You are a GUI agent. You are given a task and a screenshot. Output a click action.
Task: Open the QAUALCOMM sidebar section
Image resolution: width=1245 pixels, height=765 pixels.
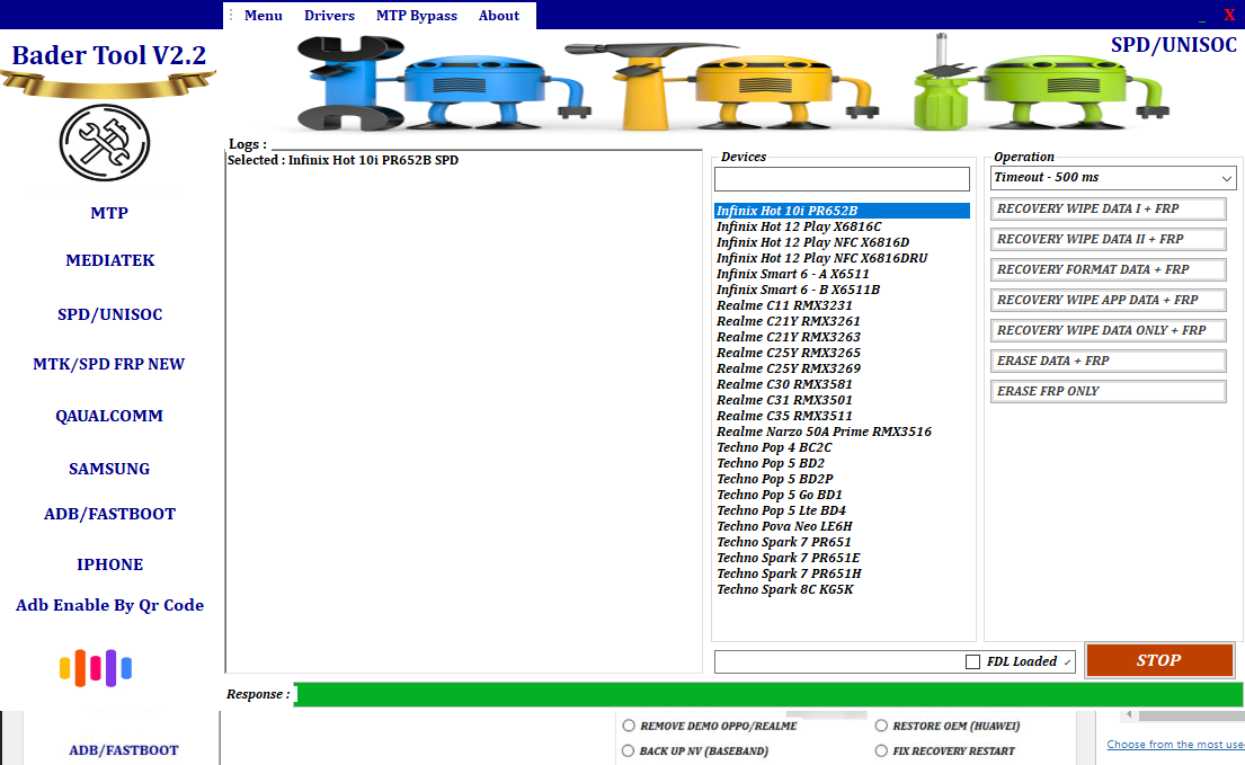click(108, 415)
